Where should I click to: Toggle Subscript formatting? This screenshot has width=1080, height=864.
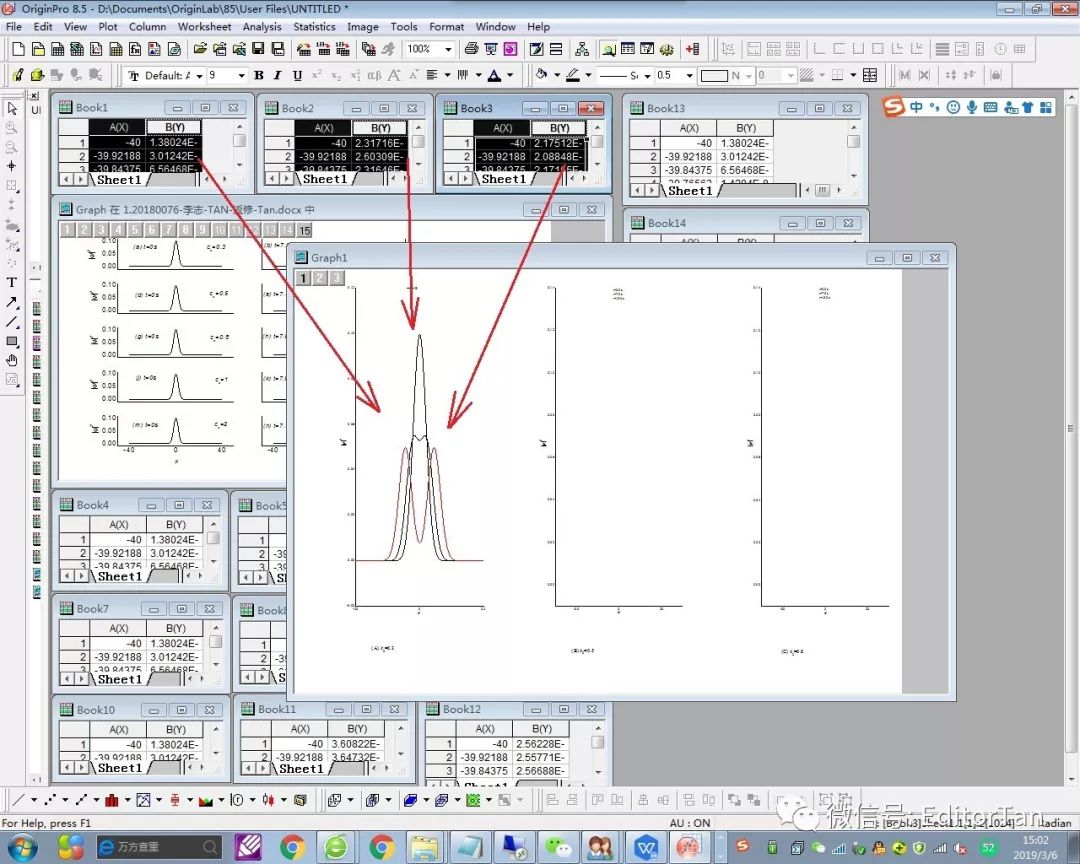(x=335, y=75)
